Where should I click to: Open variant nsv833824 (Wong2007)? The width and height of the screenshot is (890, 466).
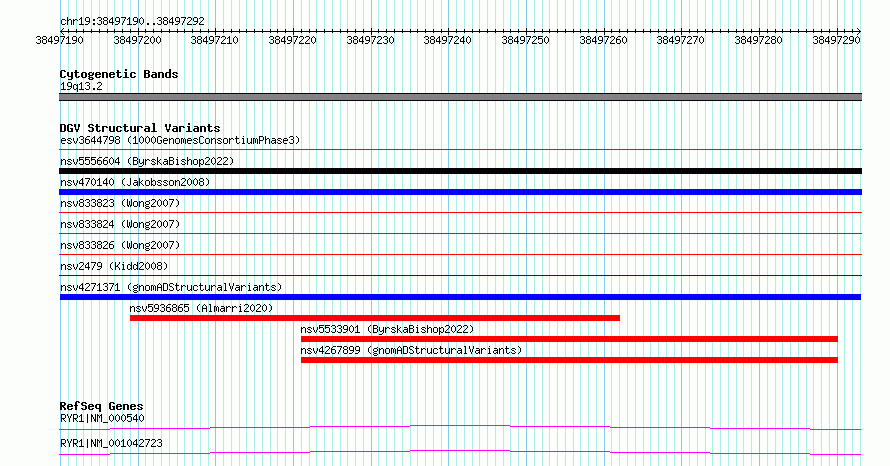[x=120, y=224]
